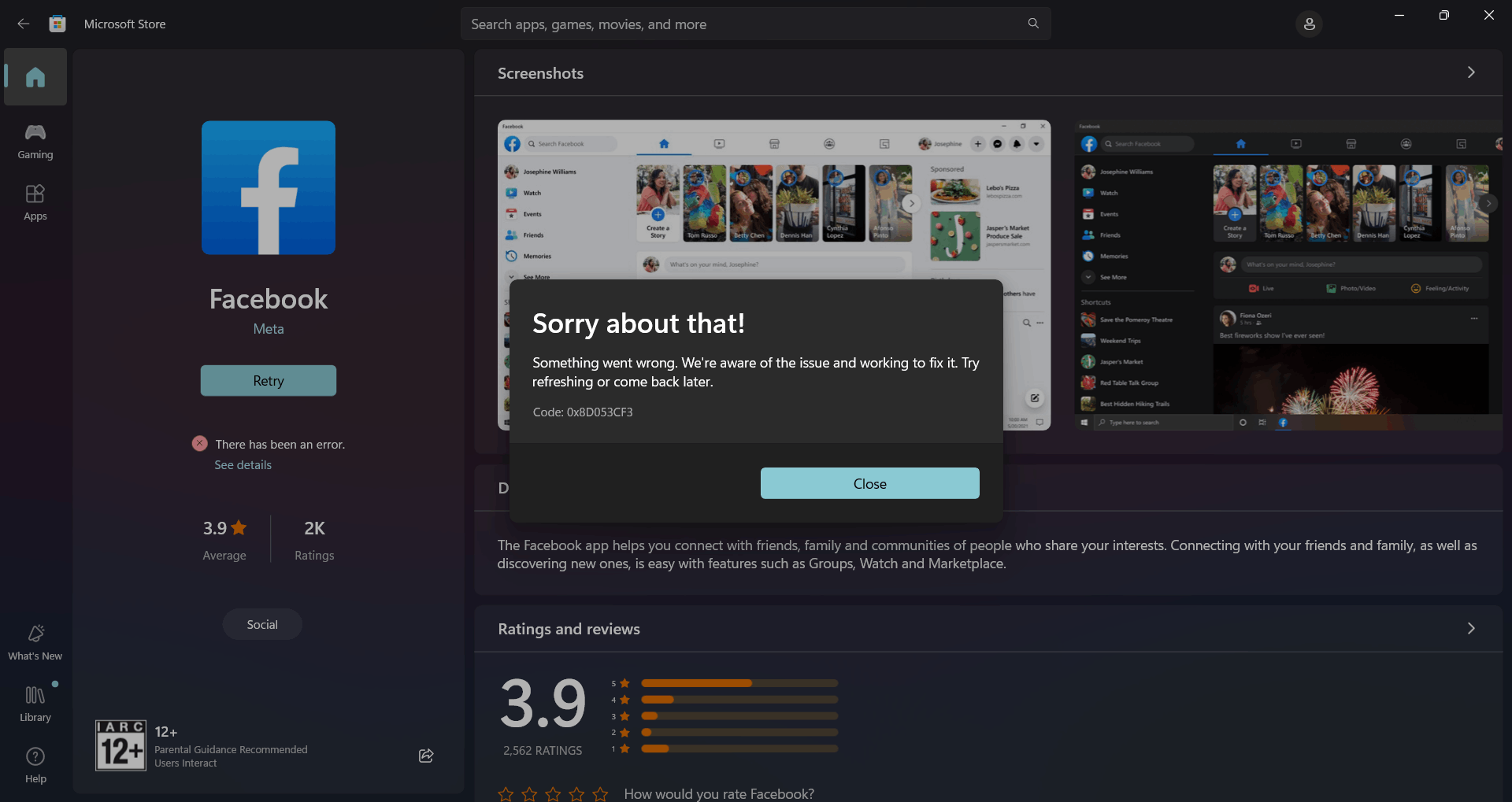Click the 1-star rating bar
Screen dimensions: 1512x802
click(739, 748)
